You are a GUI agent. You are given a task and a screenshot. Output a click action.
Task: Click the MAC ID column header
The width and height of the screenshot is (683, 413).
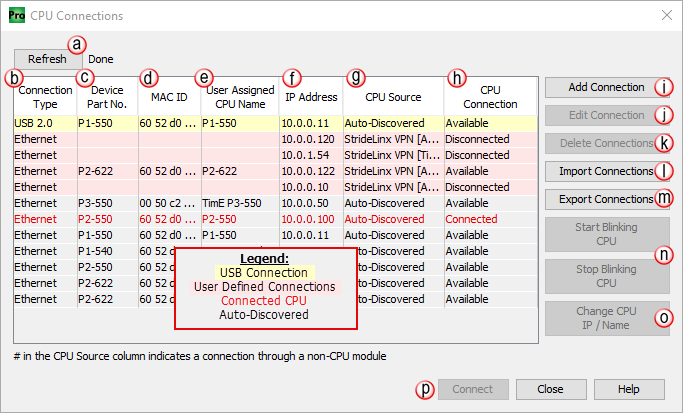pyautogui.click(x=169, y=97)
